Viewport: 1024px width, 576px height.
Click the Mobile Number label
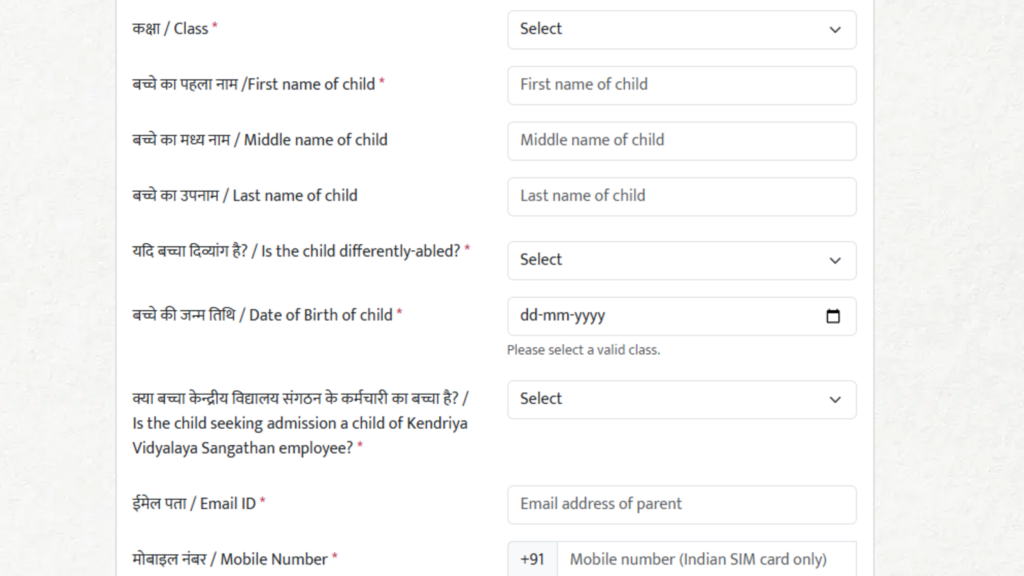coord(234,559)
